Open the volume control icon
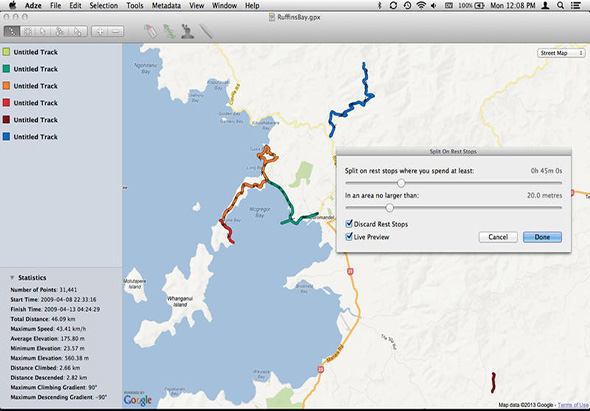The height and width of the screenshot is (411, 590). (434, 5)
